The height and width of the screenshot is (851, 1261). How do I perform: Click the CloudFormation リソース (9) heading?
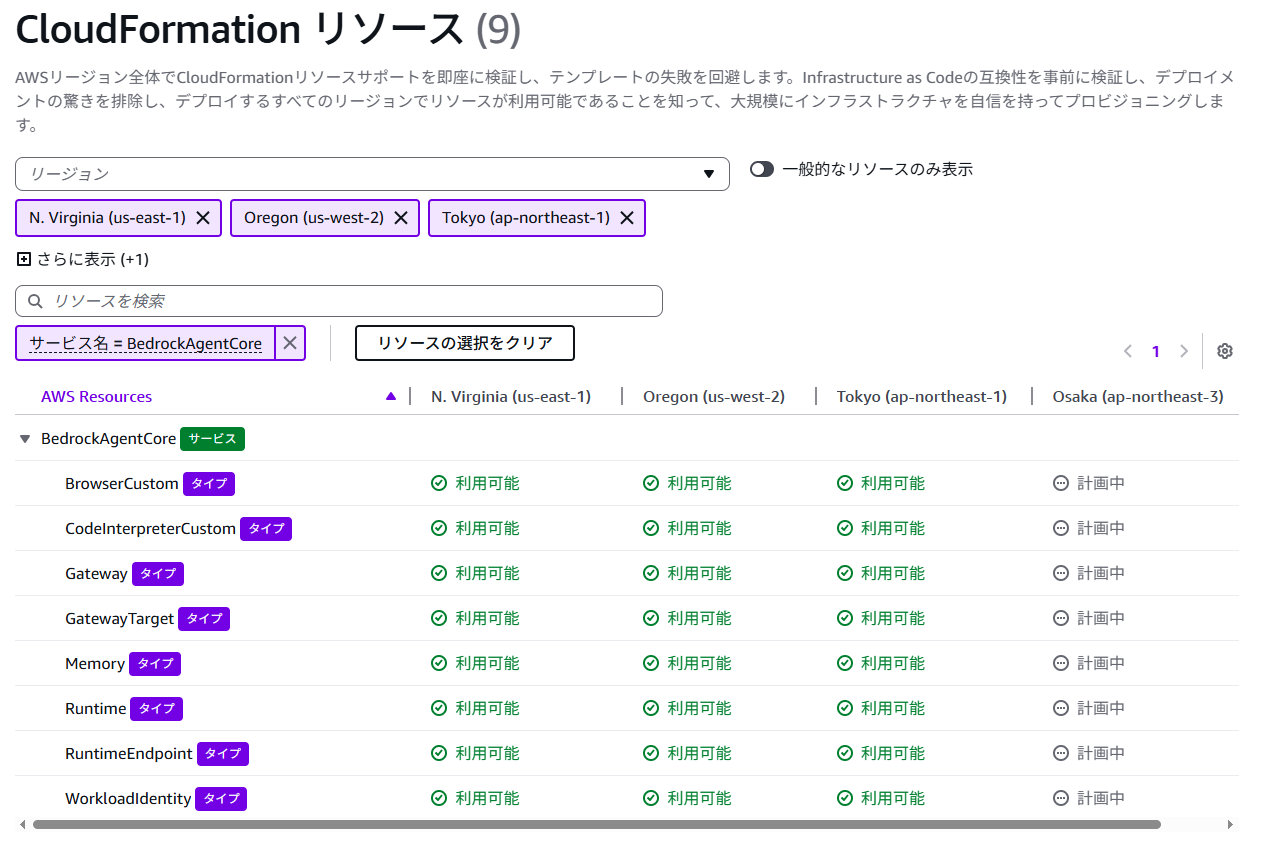tap(268, 30)
